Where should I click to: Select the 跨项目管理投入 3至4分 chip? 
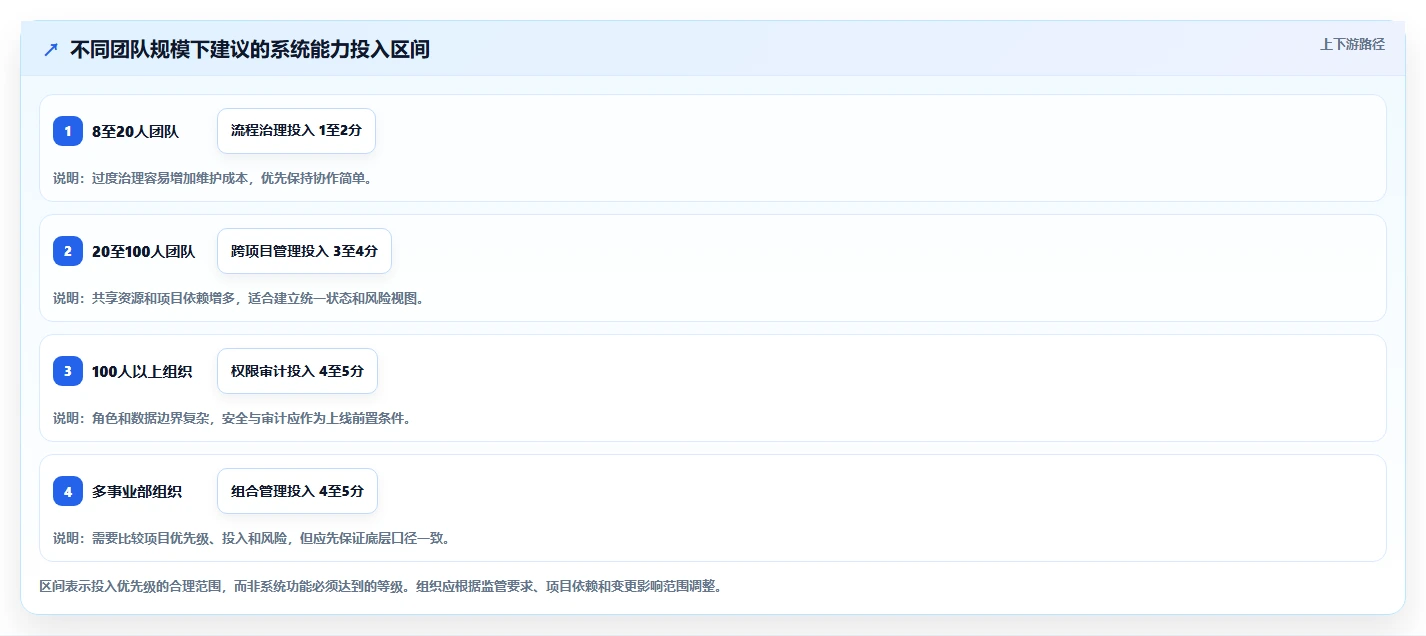[304, 251]
